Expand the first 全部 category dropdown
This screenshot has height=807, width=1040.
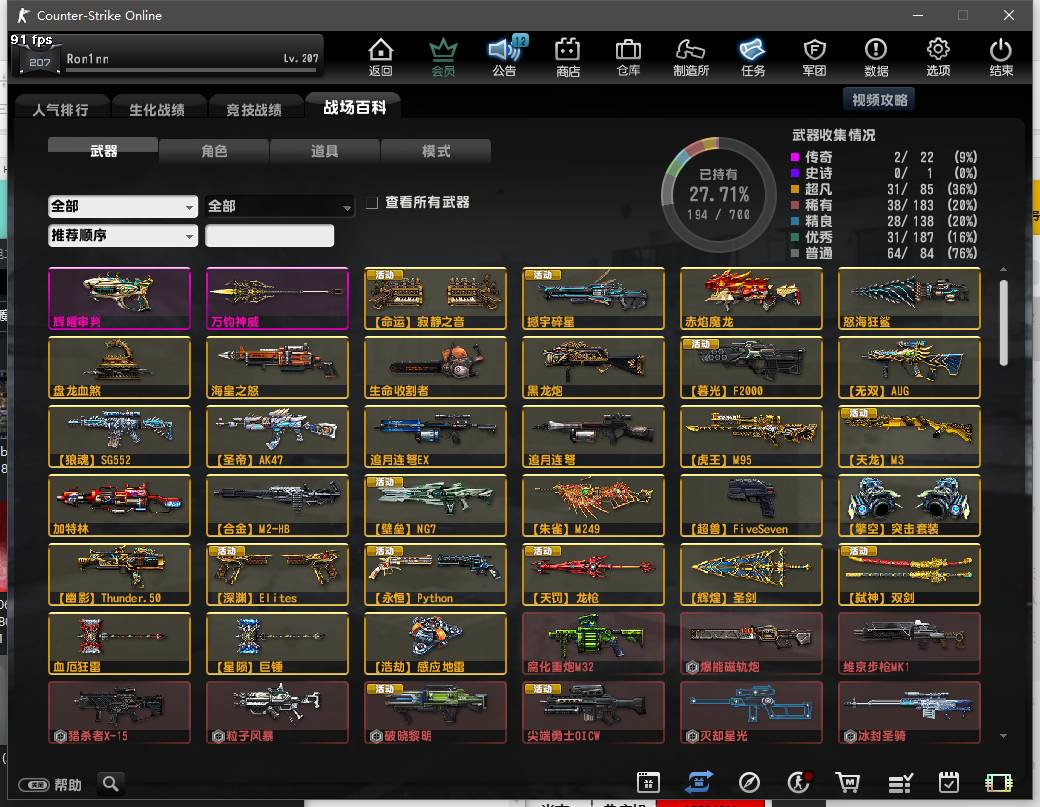pyautogui.click(x=123, y=206)
